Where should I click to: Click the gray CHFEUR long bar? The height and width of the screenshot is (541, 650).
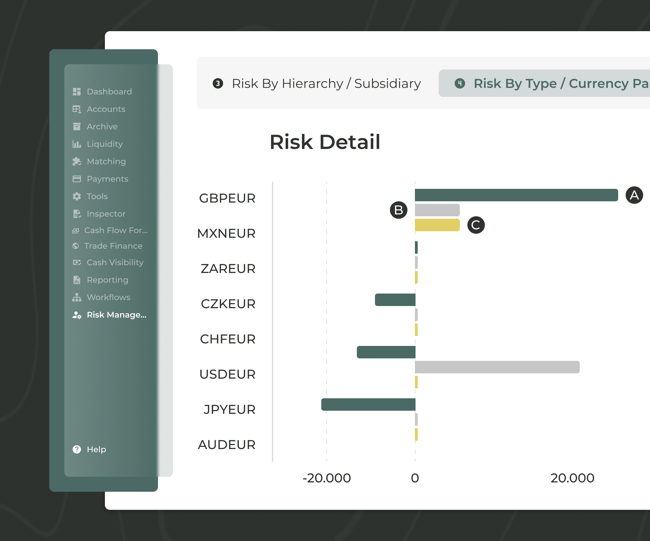[x=497, y=367]
